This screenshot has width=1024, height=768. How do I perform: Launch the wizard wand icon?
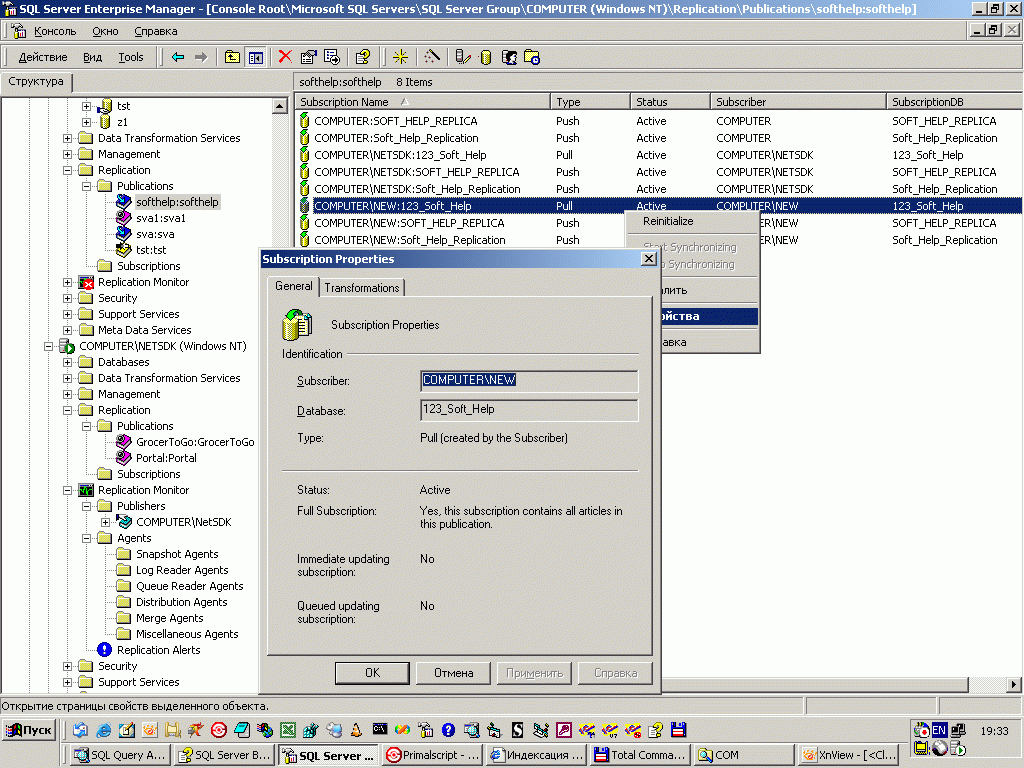click(x=432, y=57)
